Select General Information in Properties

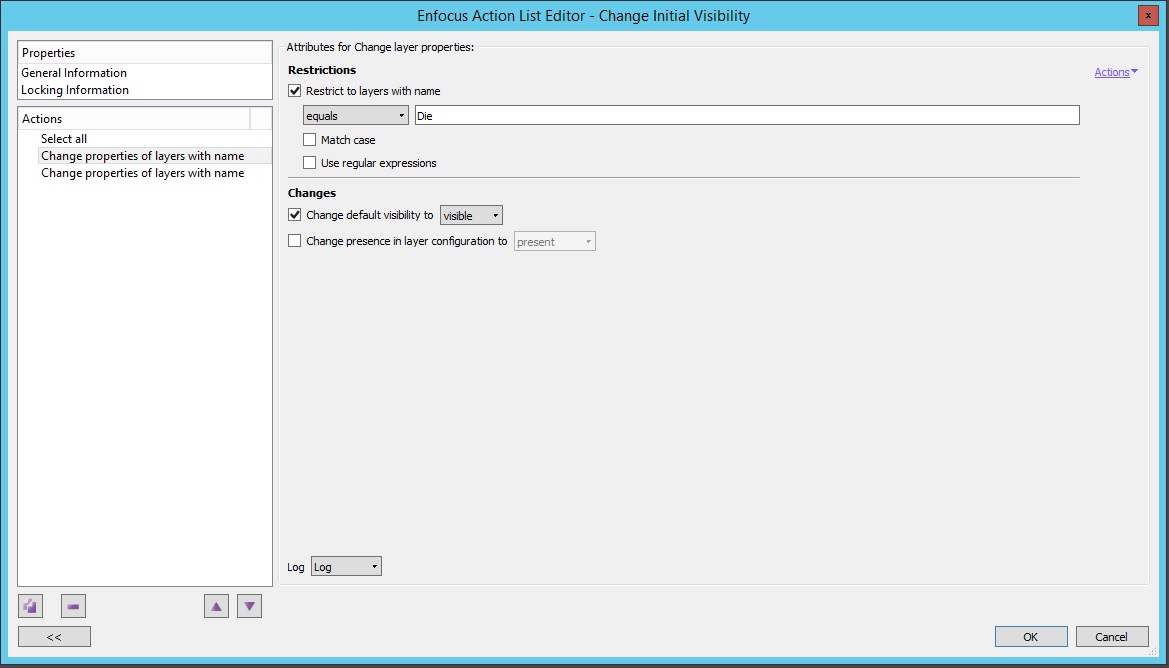[74, 72]
